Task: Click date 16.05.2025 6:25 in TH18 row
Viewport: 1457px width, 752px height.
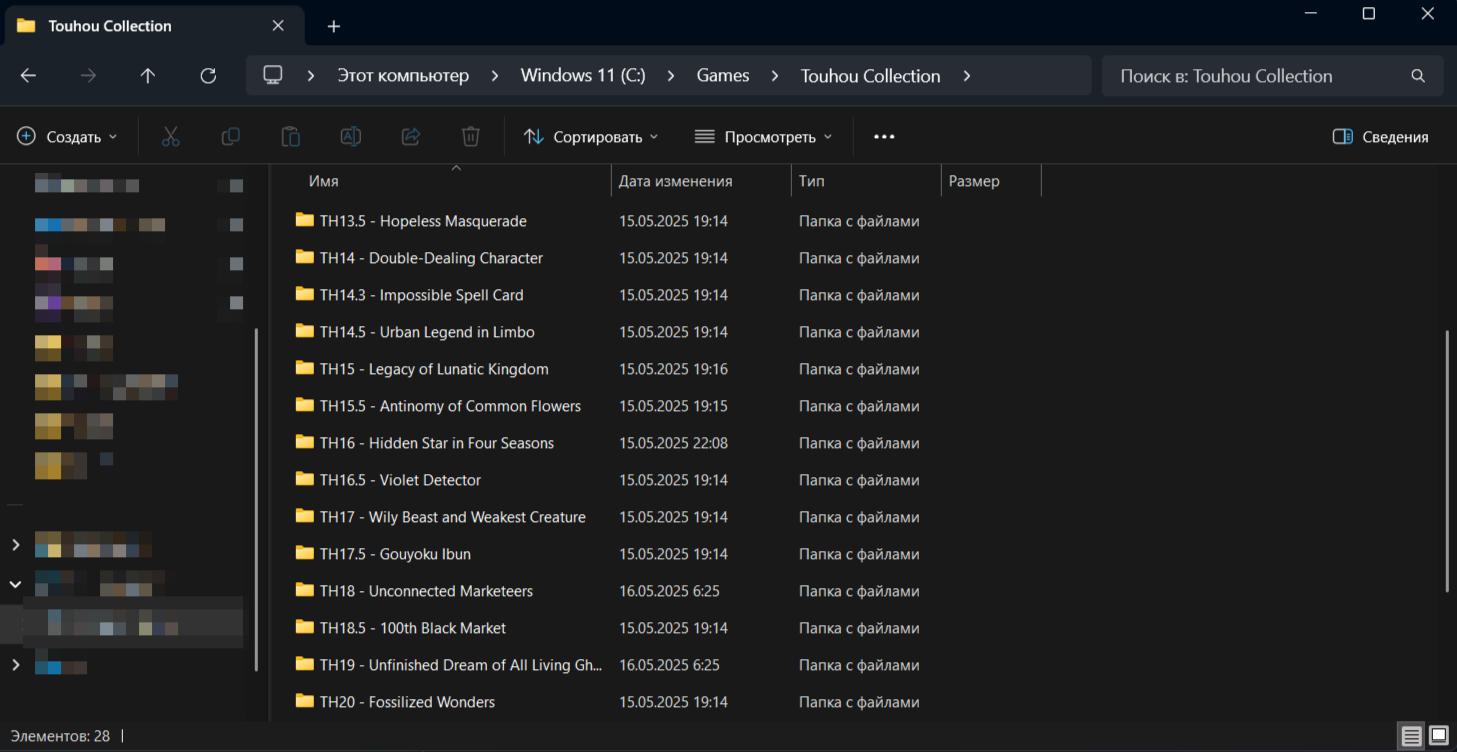Action: pyautogui.click(x=669, y=591)
